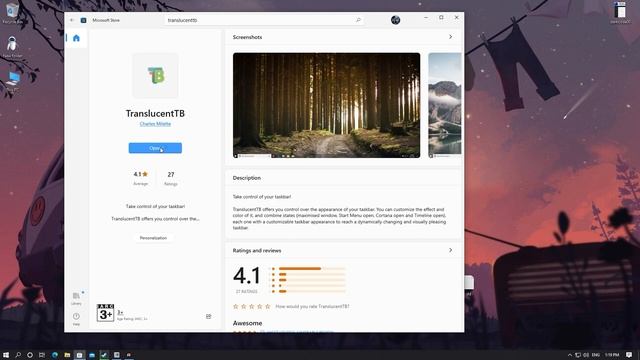
Task: Click the ENG language indicator in tray
Action: 596,355
